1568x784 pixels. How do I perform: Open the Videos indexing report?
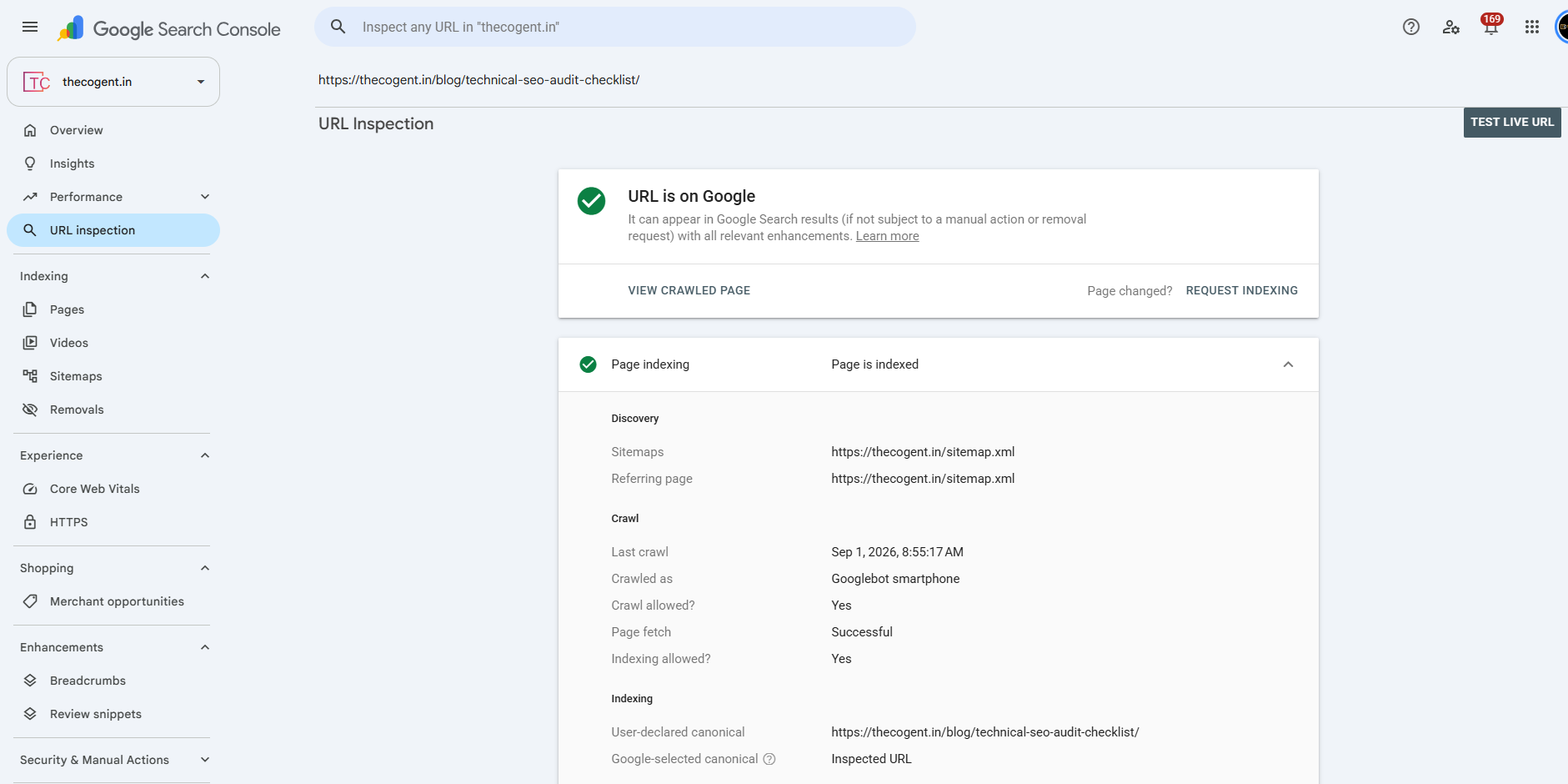(x=113, y=343)
